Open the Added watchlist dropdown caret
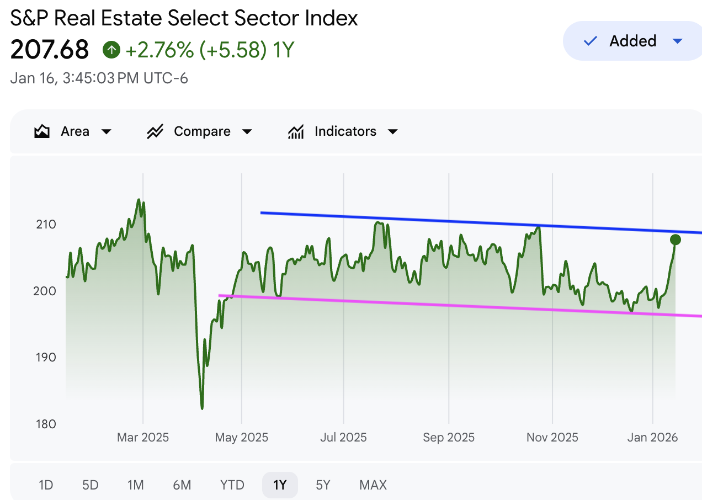Viewport: 702px width, 500px height. (677, 41)
